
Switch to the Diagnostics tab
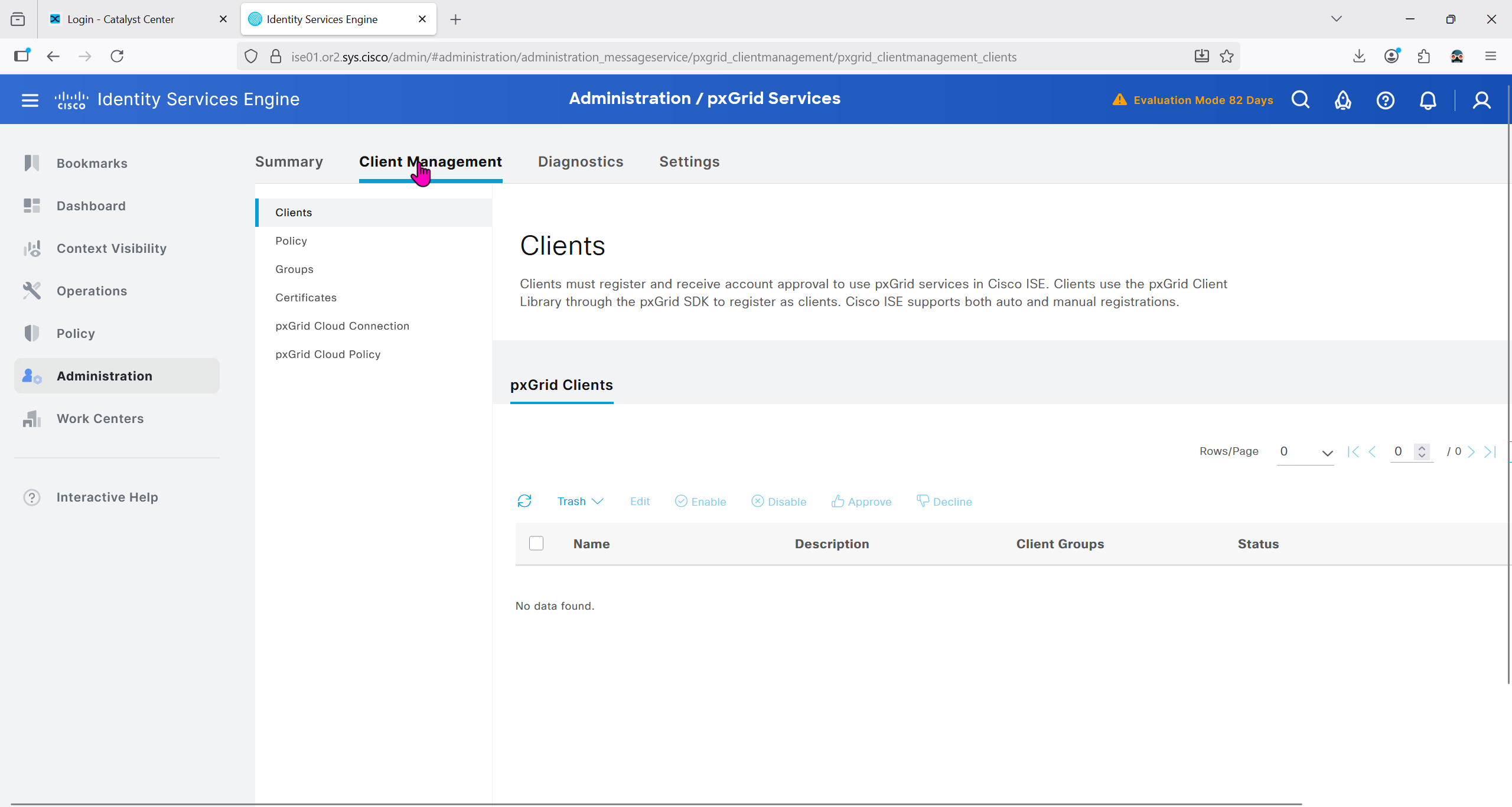[x=580, y=161]
